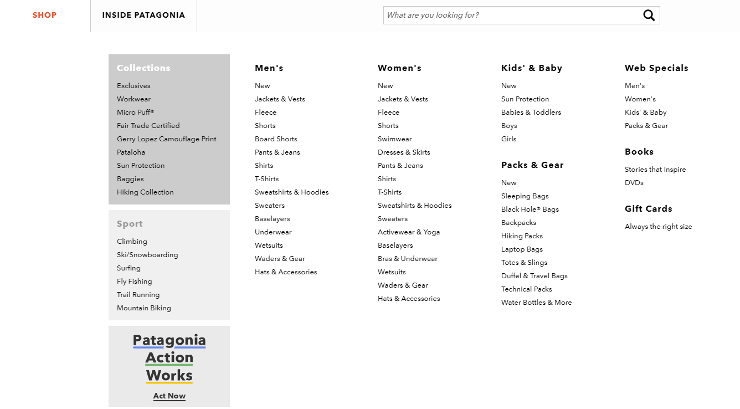Open the Men's heading link

tap(269, 68)
